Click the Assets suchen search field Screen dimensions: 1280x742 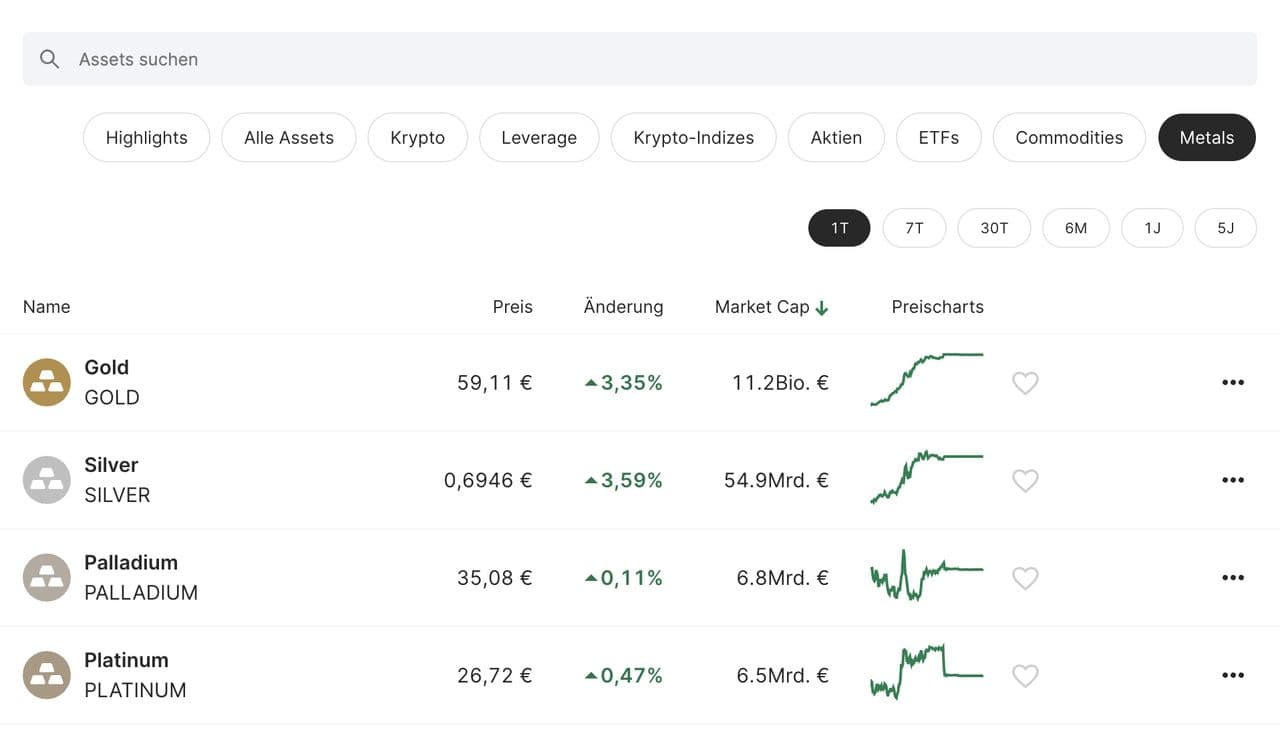click(640, 59)
